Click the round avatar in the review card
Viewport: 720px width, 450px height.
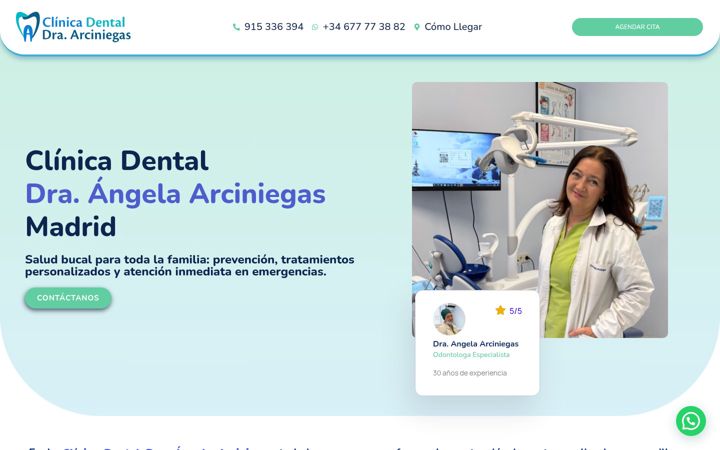pos(449,319)
